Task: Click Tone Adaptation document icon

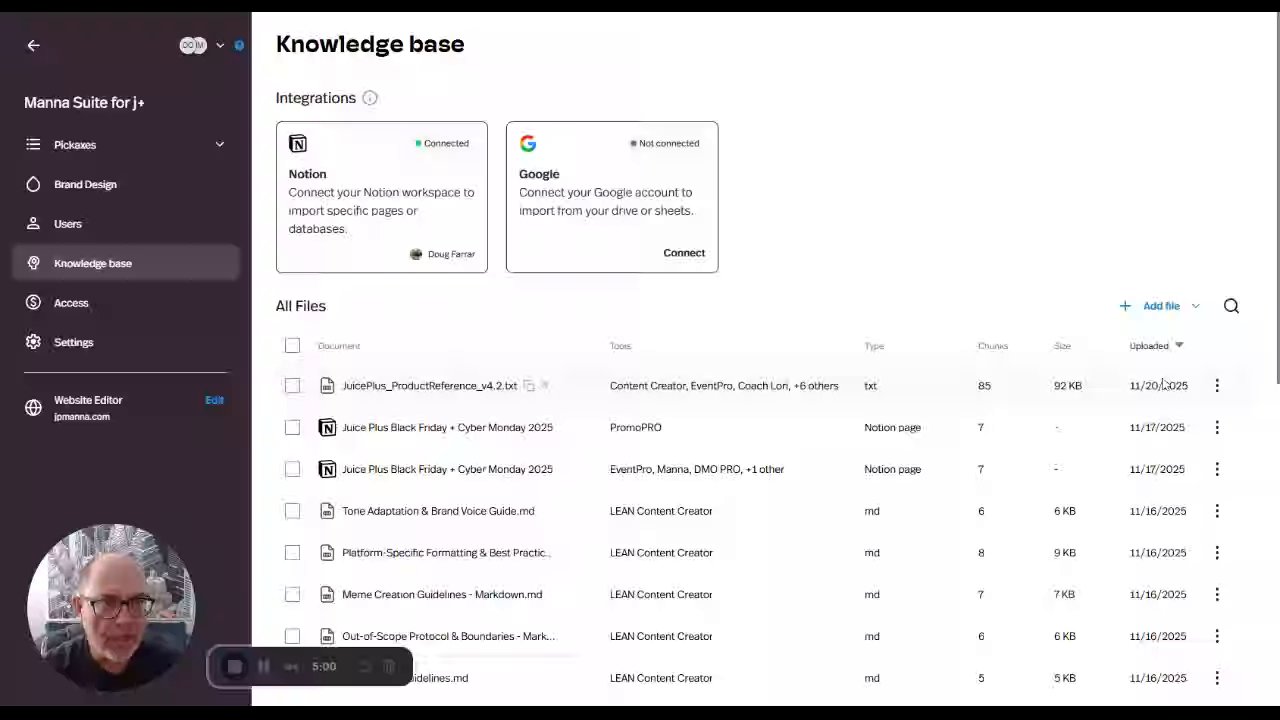Action: (327, 511)
